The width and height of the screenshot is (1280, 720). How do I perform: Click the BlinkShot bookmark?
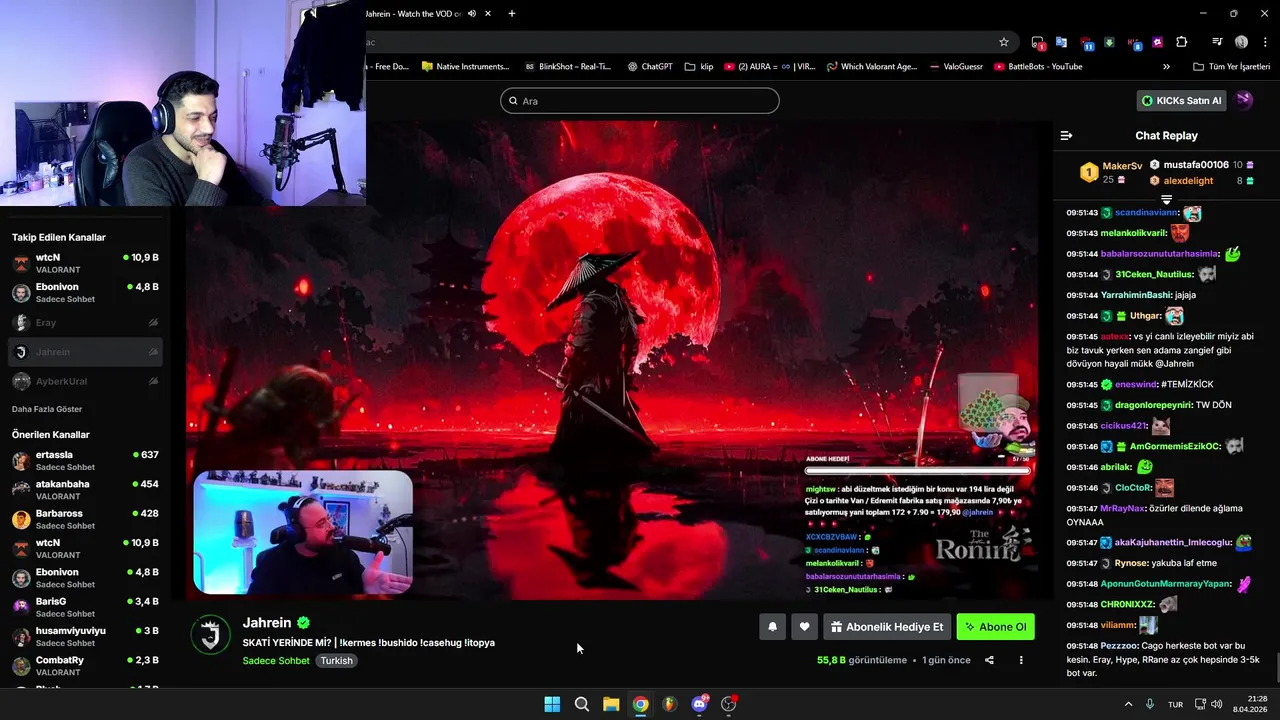click(568, 67)
